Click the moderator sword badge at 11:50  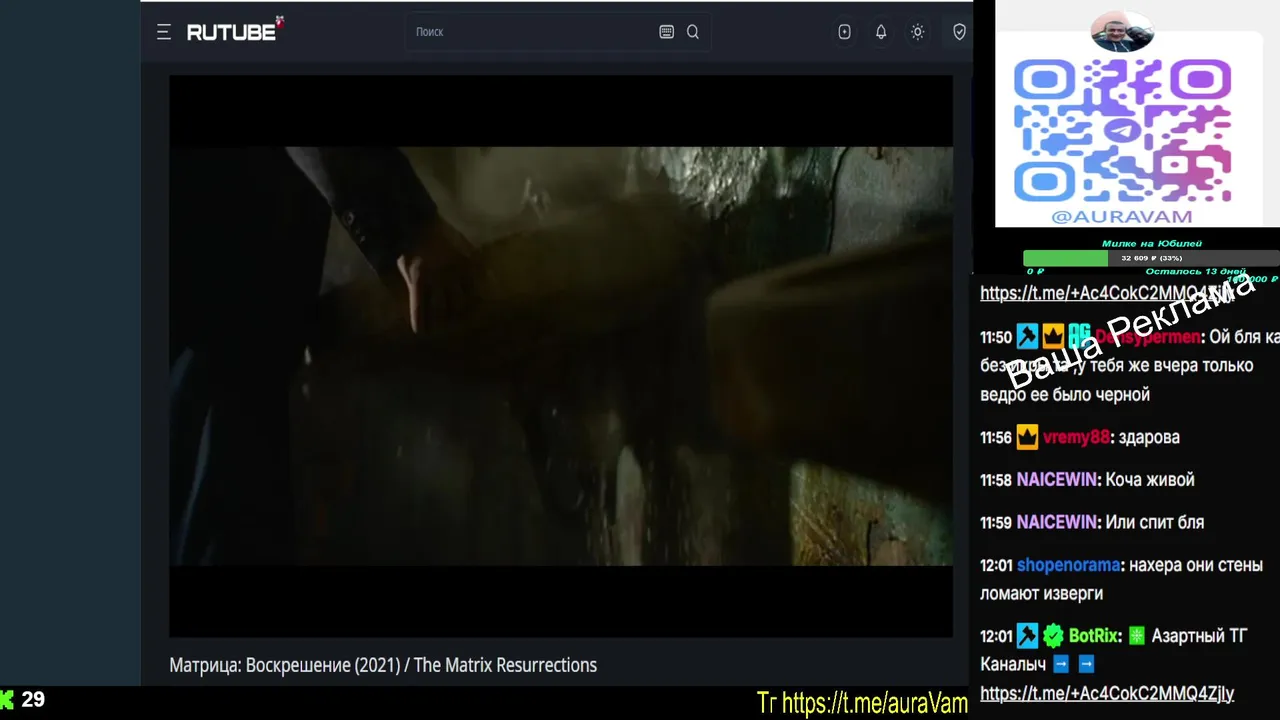click(x=1027, y=336)
